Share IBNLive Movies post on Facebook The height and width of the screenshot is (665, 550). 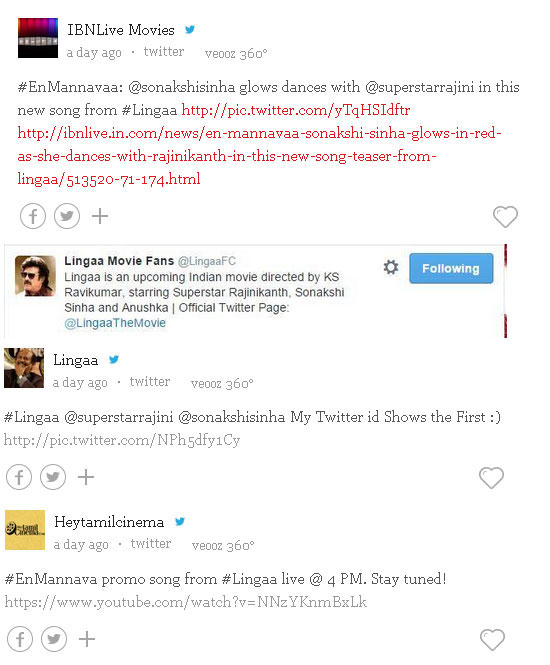[33, 216]
